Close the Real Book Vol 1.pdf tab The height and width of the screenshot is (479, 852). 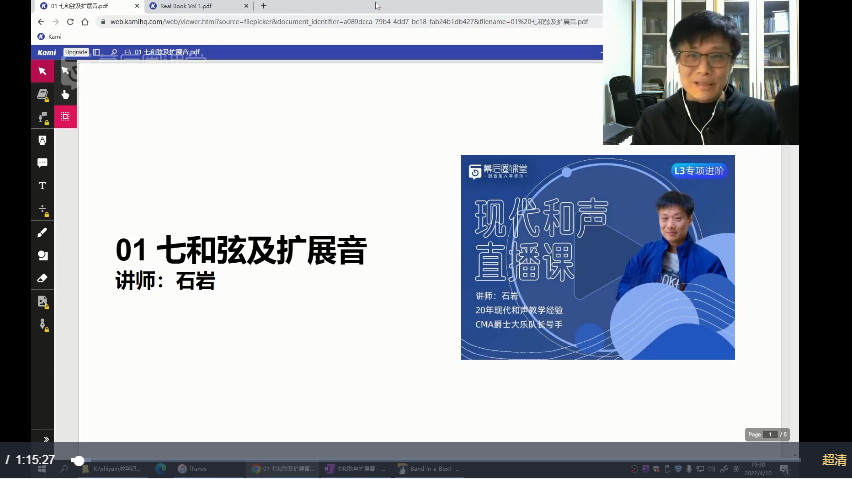point(246,6)
